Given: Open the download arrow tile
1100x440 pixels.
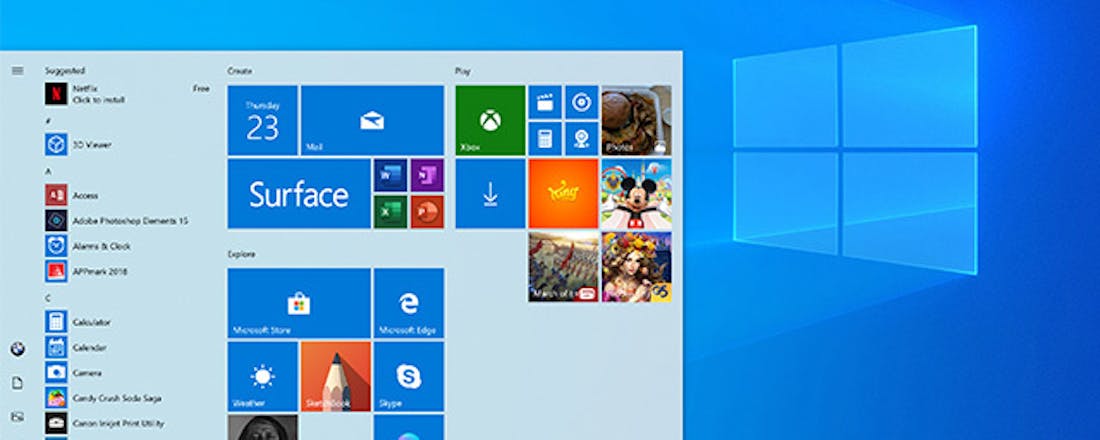Looking at the screenshot, I should click(490, 193).
